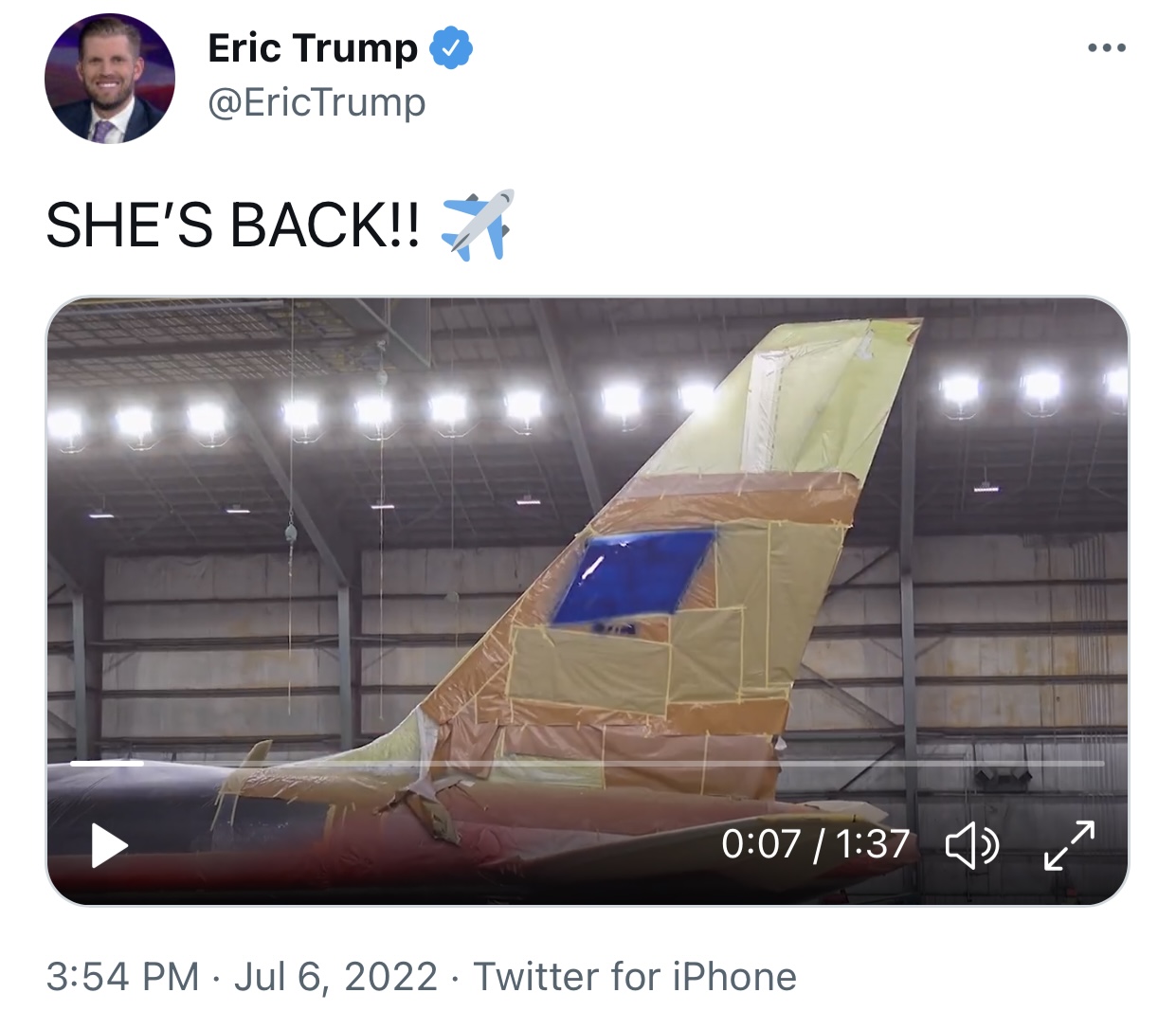This screenshot has width=1176, height=1011.
Task: Click the Jul 6, 2022 date
Action: 335,977
